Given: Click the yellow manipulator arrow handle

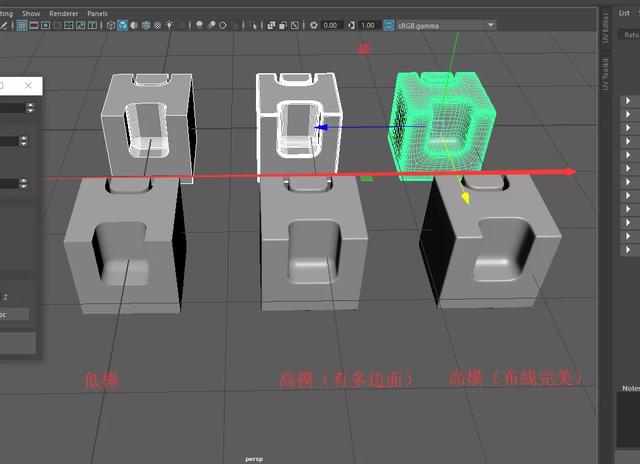Looking at the screenshot, I should click(465, 198).
